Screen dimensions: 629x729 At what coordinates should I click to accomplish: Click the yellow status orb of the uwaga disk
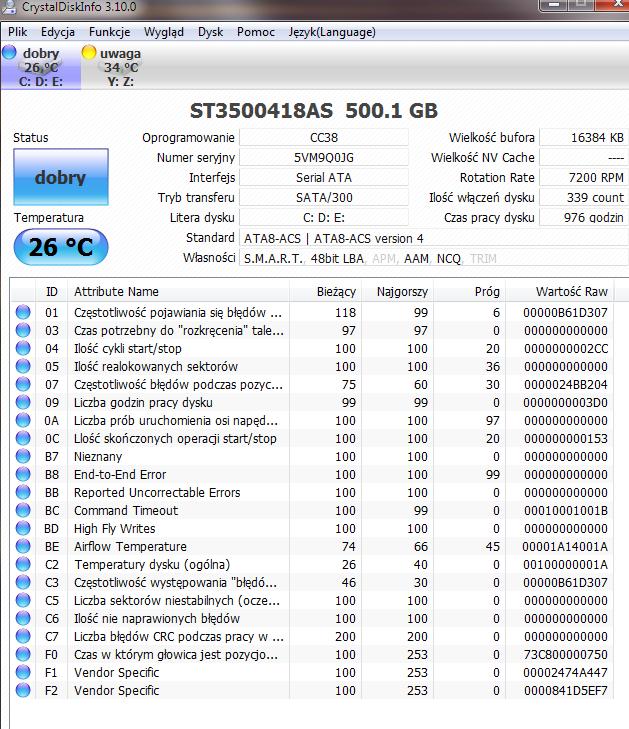click(89, 52)
